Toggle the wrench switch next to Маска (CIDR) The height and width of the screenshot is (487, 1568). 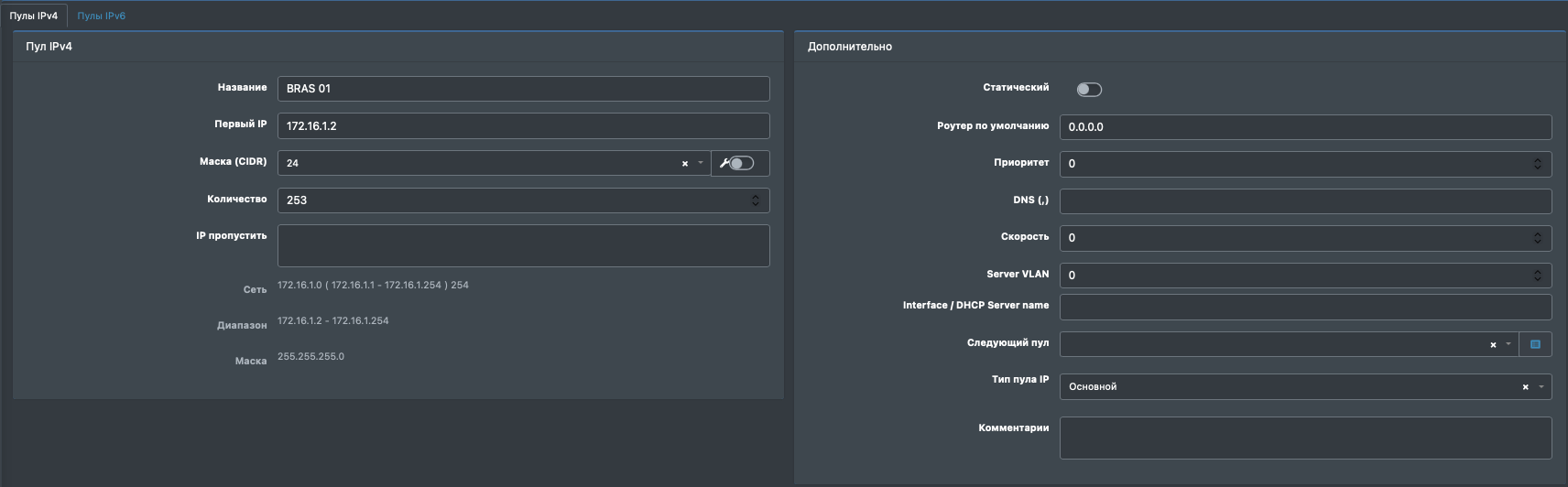pyautogui.click(x=742, y=163)
